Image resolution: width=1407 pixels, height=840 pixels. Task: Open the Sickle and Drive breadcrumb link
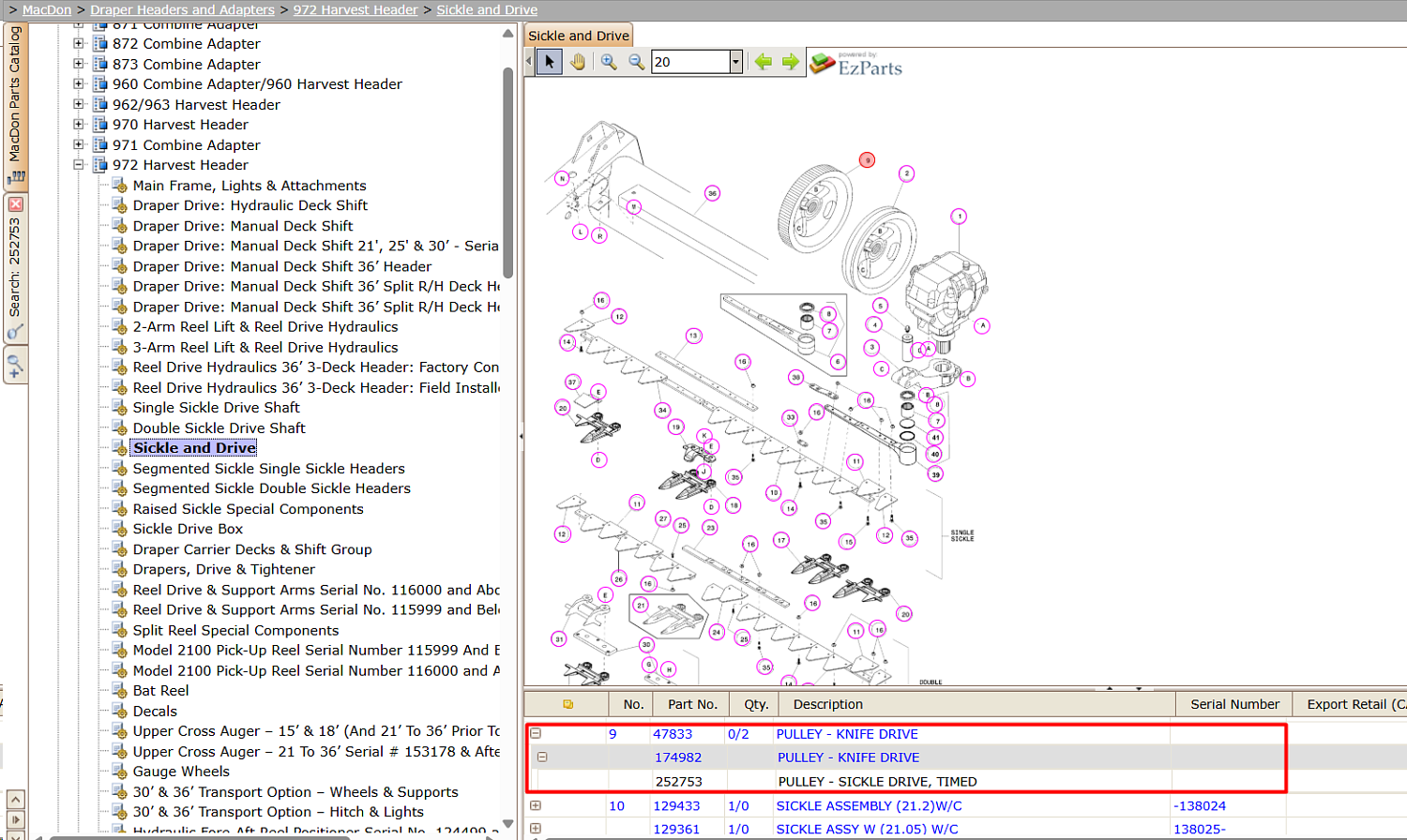pyautogui.click(x=487, y=9)
